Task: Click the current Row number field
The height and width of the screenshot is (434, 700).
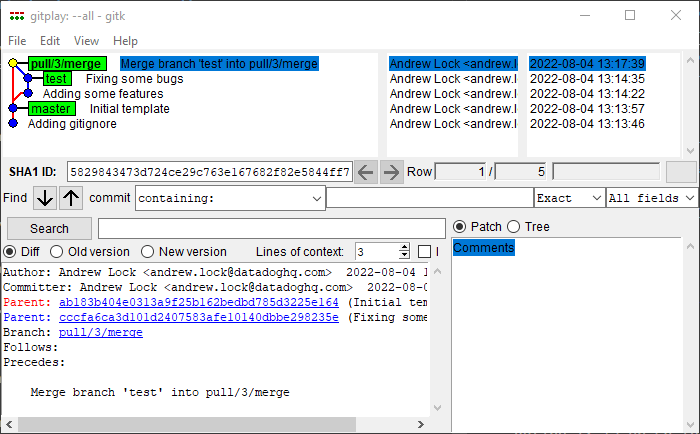Action: [460, 171]
